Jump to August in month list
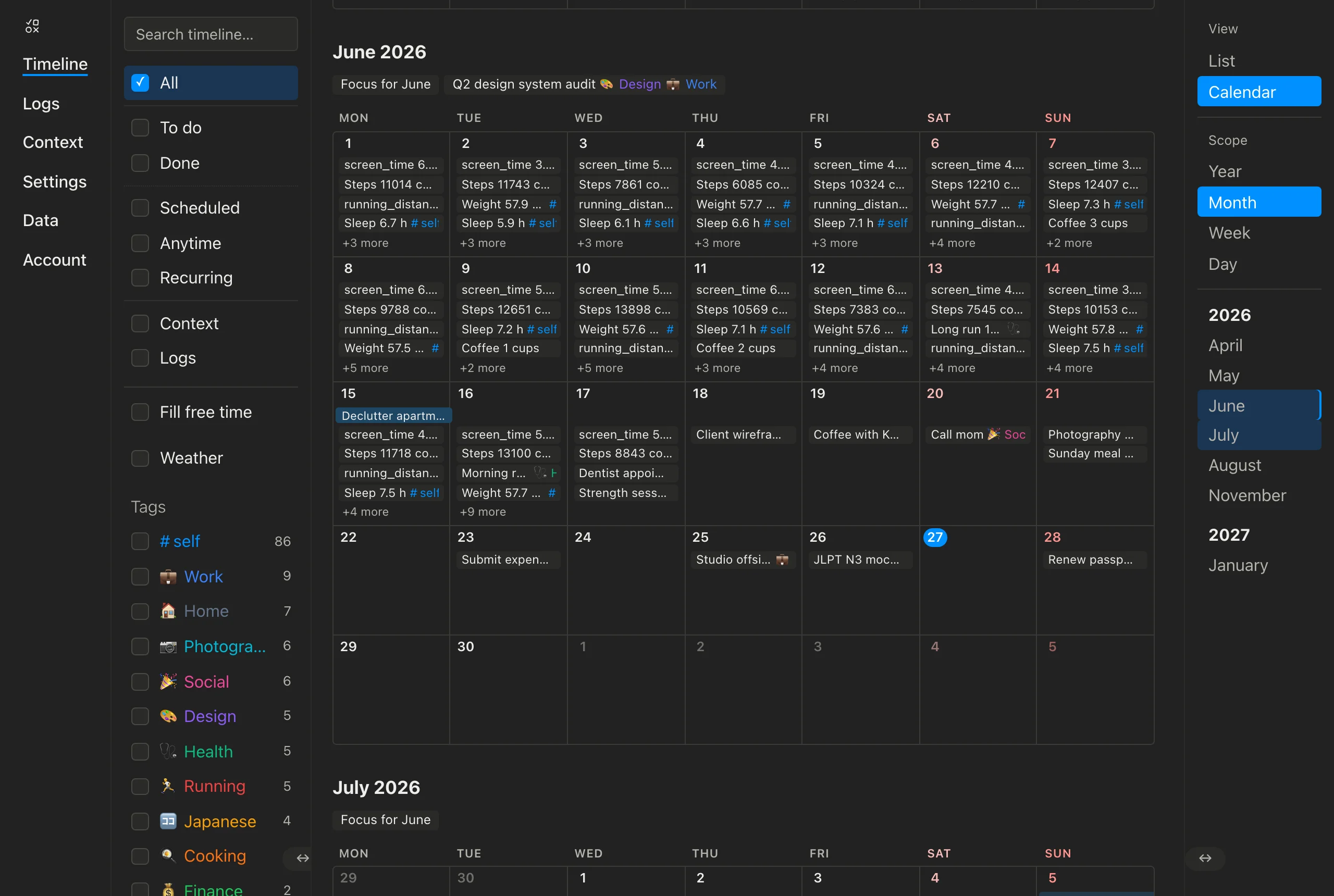1334x896 pixels. point(1259,465)
